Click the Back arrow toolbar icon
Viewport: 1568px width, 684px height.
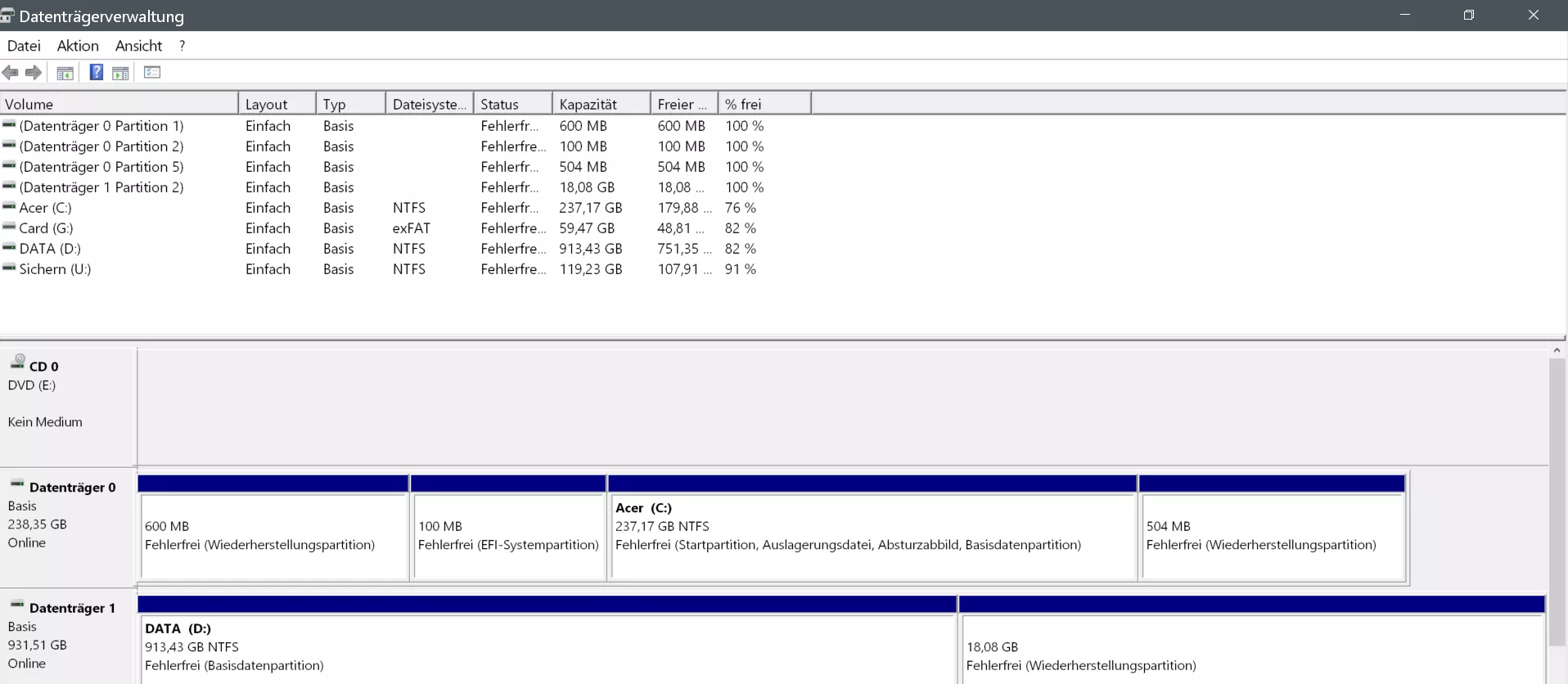[x=11, y=73]
